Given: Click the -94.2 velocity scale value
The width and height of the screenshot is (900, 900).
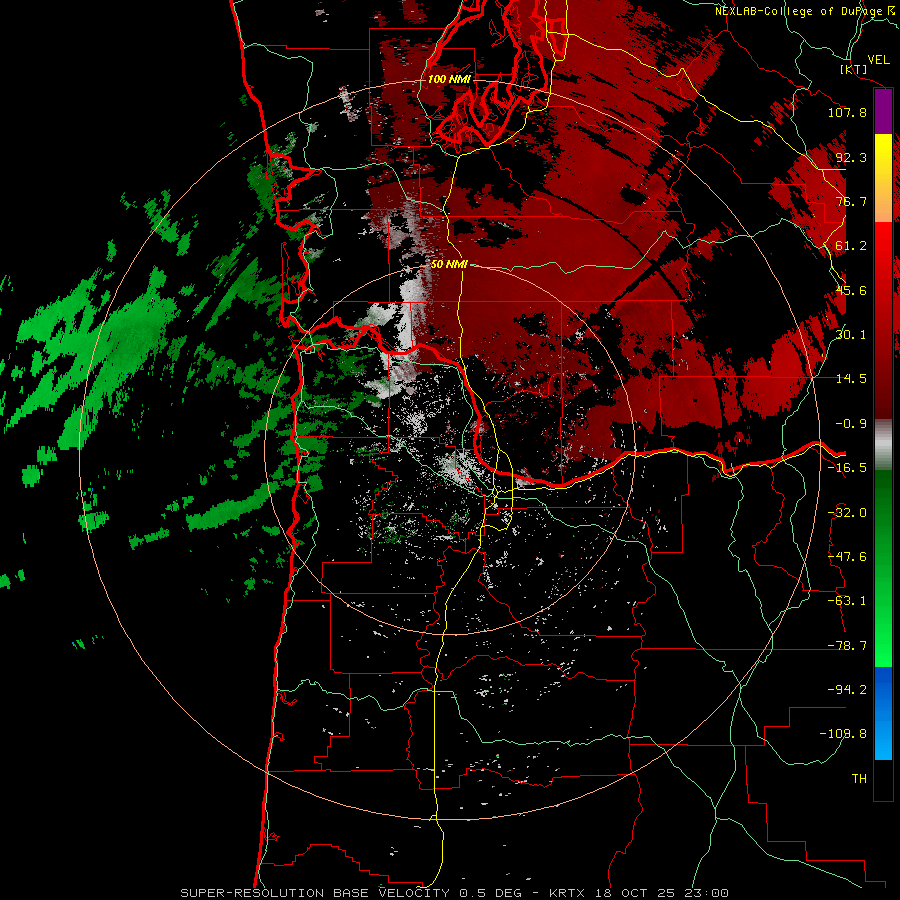Looking at the screenshot, I should point(847,690).
